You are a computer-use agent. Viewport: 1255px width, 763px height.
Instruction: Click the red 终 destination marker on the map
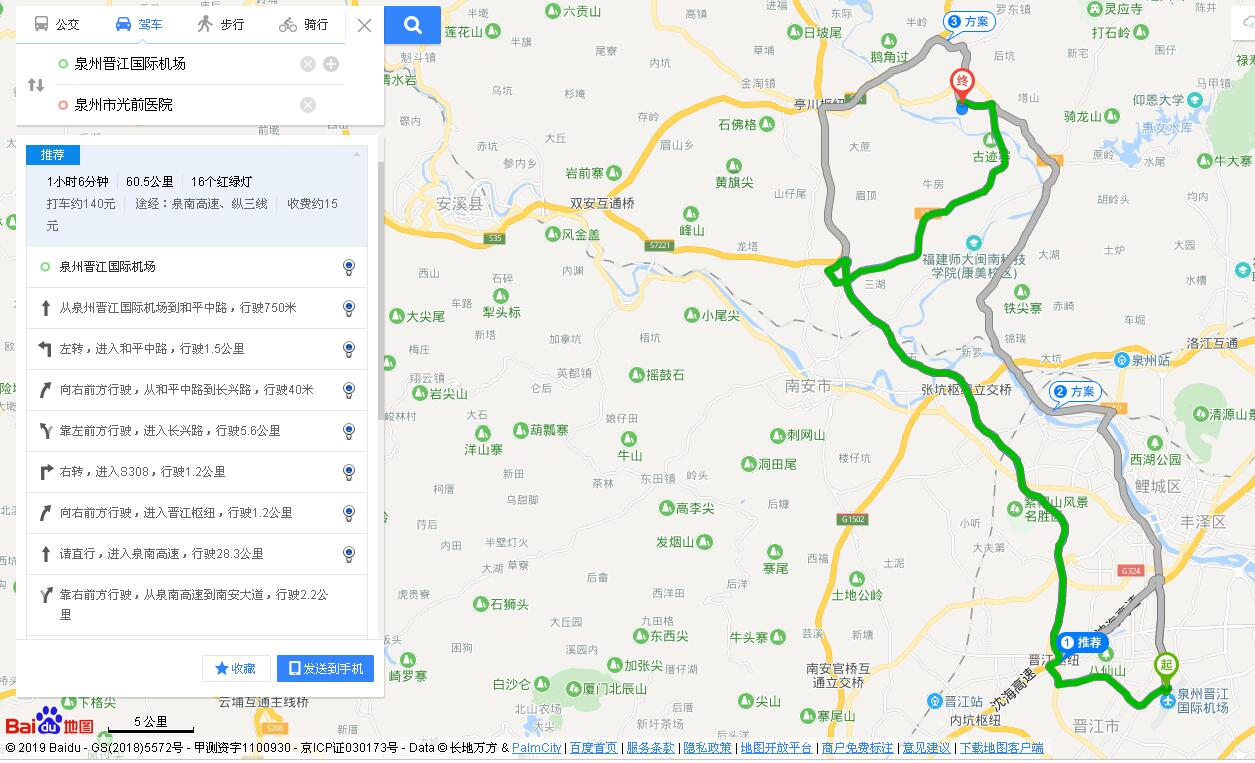(x=962, y=84)
